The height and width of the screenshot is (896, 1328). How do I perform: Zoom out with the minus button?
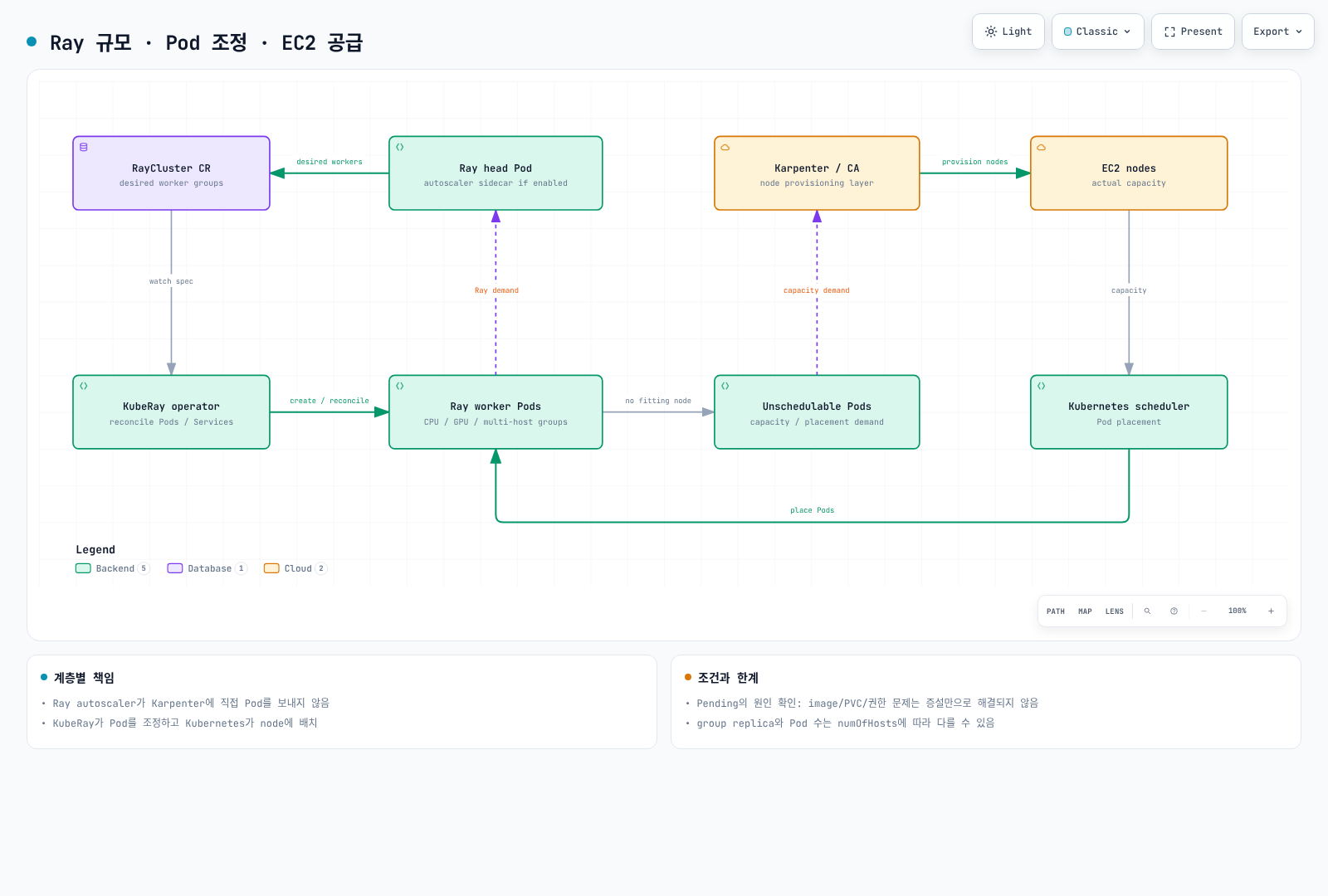(x=1203, y=611)
